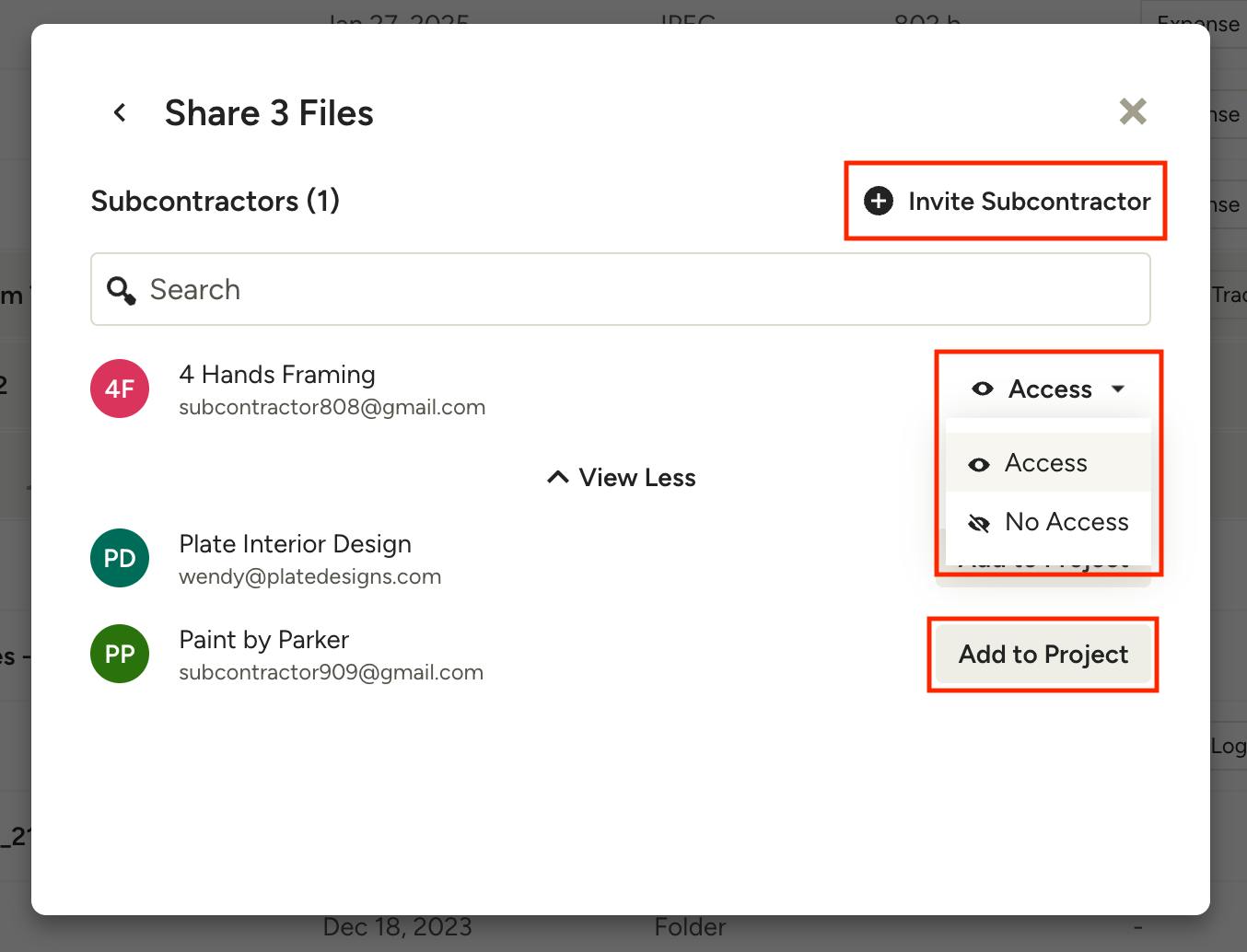The width and height of the screenshot is (1247, 952).
Task: Click the 4F avatar for 4 Hands Framing
Action: [120, 389]
